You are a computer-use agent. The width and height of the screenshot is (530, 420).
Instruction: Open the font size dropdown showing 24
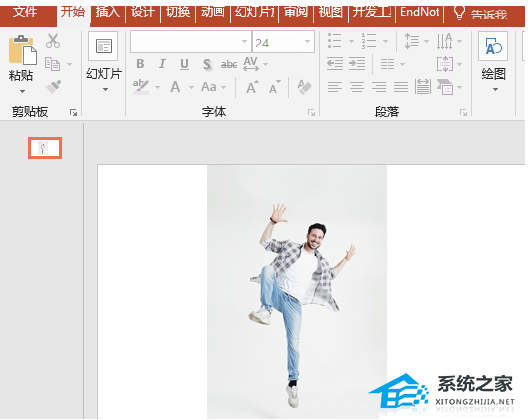coord(307,42)
